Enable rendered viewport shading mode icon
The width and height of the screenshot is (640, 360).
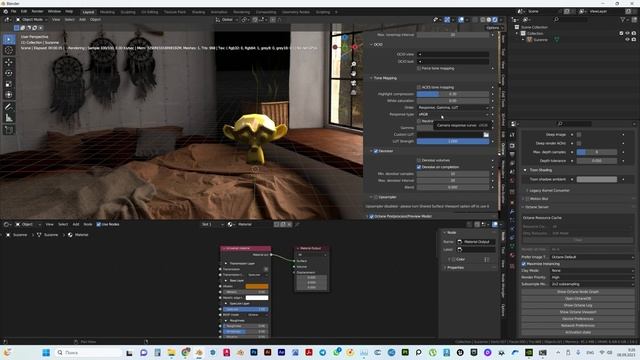click(x=495, y=20)
